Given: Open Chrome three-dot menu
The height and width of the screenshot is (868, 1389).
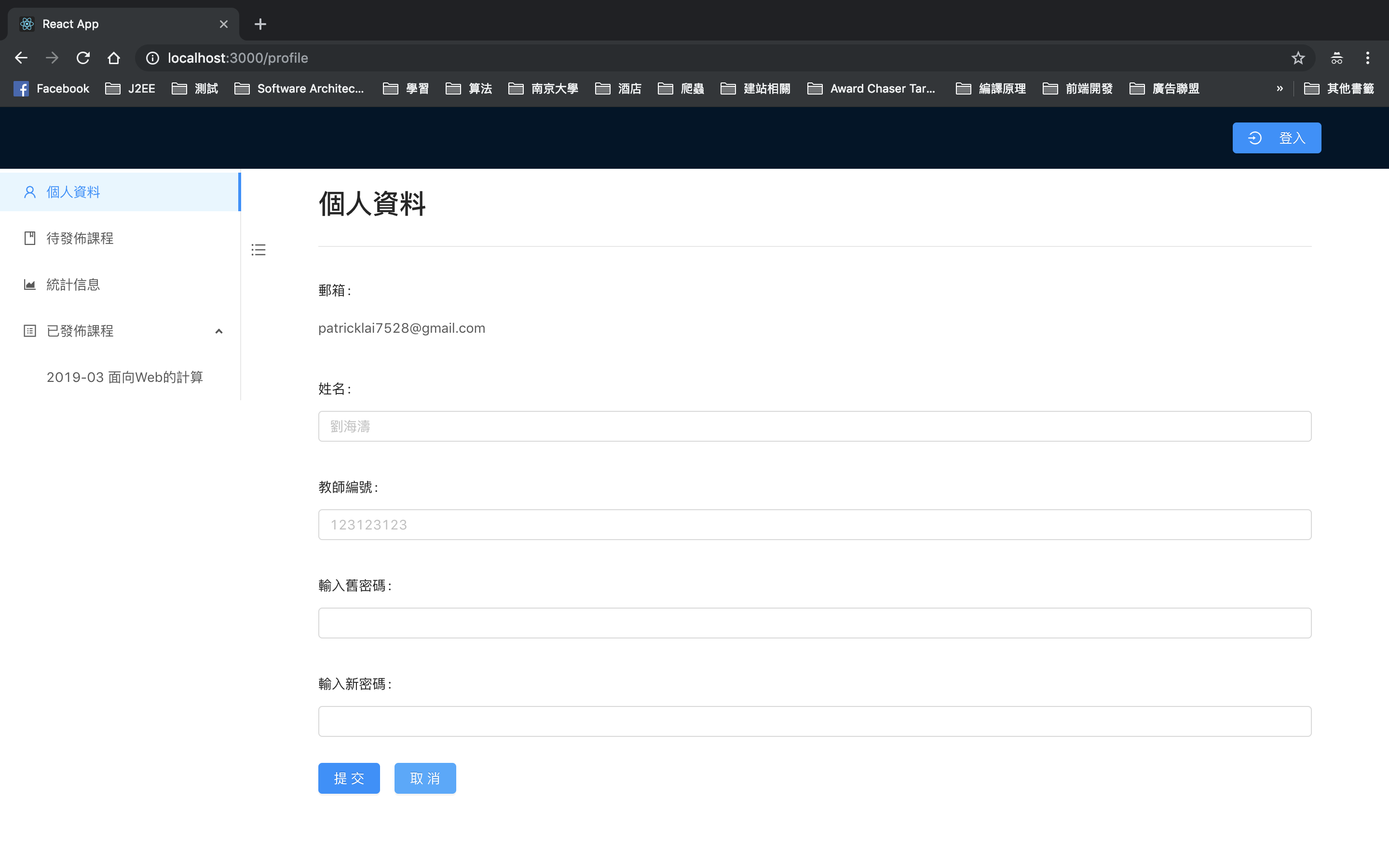Looking at the screenshot, I should pos(1367,58).
